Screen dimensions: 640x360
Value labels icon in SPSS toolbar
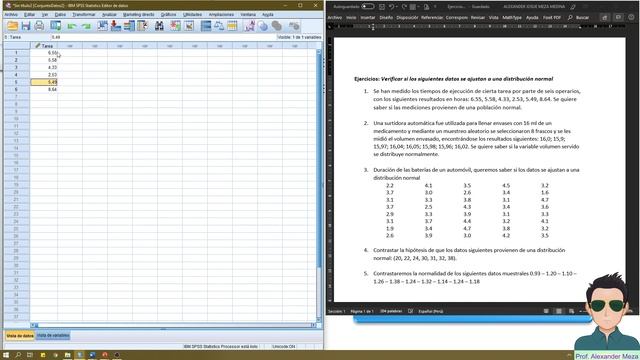pos(249,26)
